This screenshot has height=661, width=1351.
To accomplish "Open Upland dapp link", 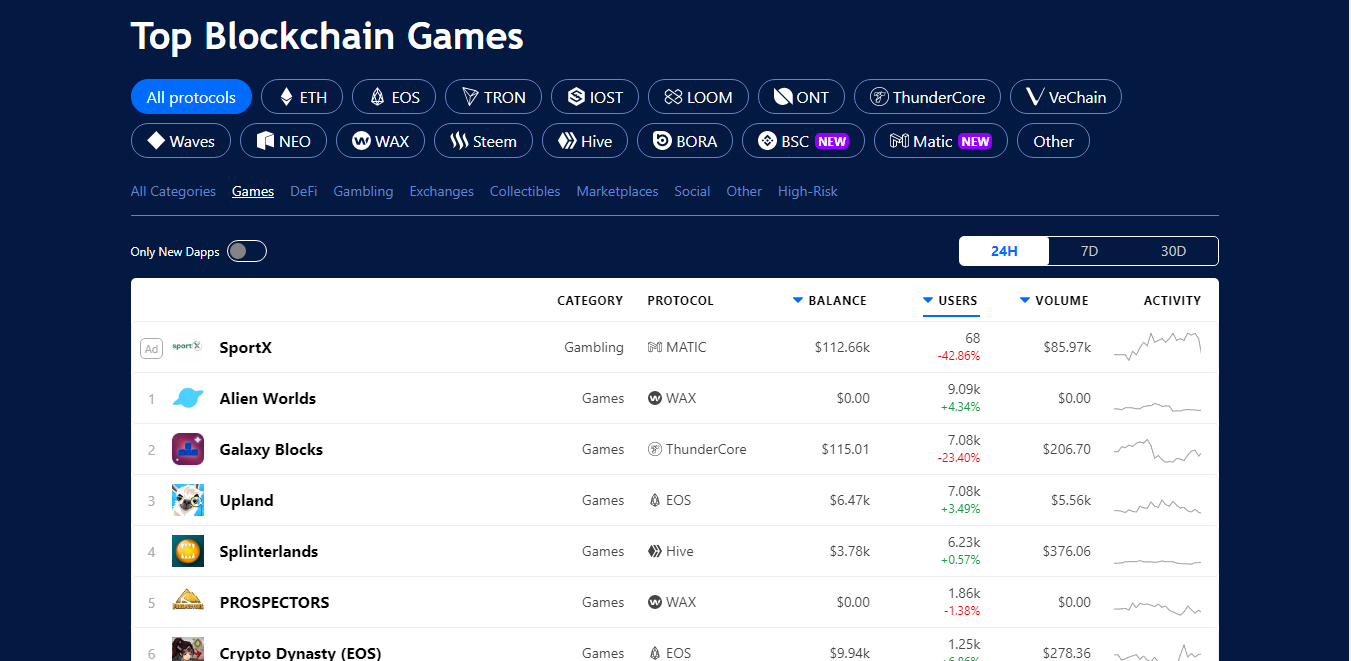I will [246, 500].
